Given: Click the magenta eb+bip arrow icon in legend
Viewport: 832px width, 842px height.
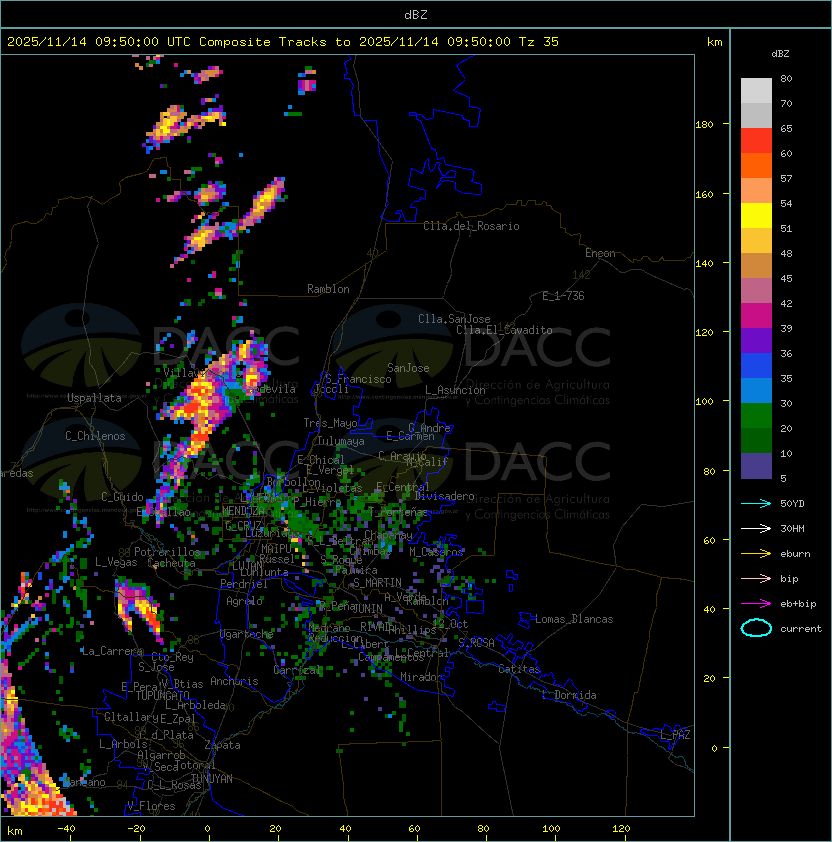Looking at the screenshot, I should tap(756, 604).
